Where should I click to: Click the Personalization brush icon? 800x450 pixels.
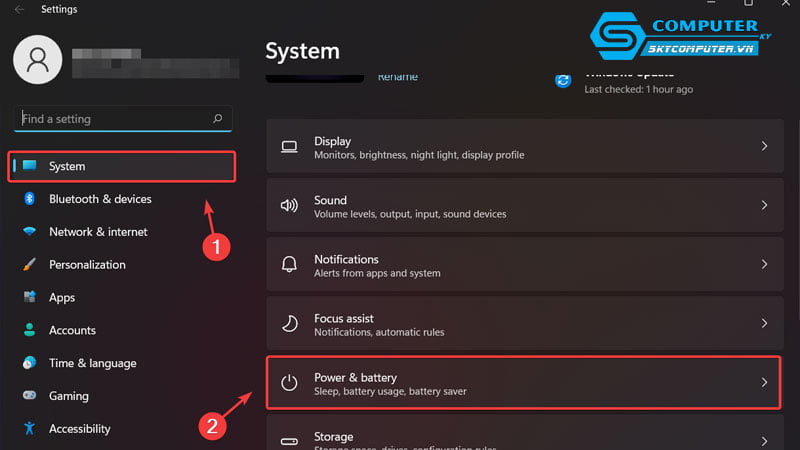(x=30, y=264)
